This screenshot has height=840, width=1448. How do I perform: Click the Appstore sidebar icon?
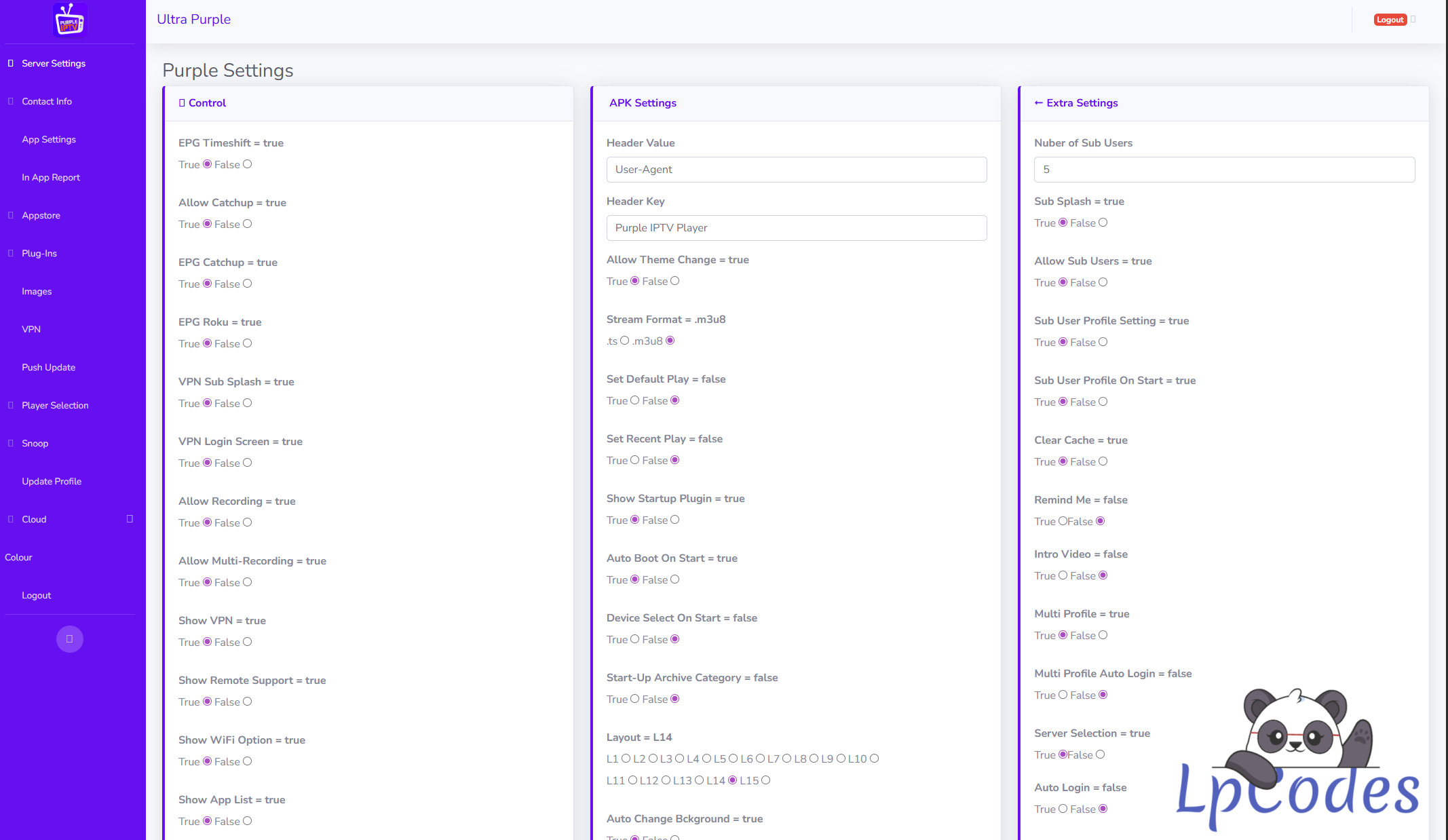(x=10, y=215)
